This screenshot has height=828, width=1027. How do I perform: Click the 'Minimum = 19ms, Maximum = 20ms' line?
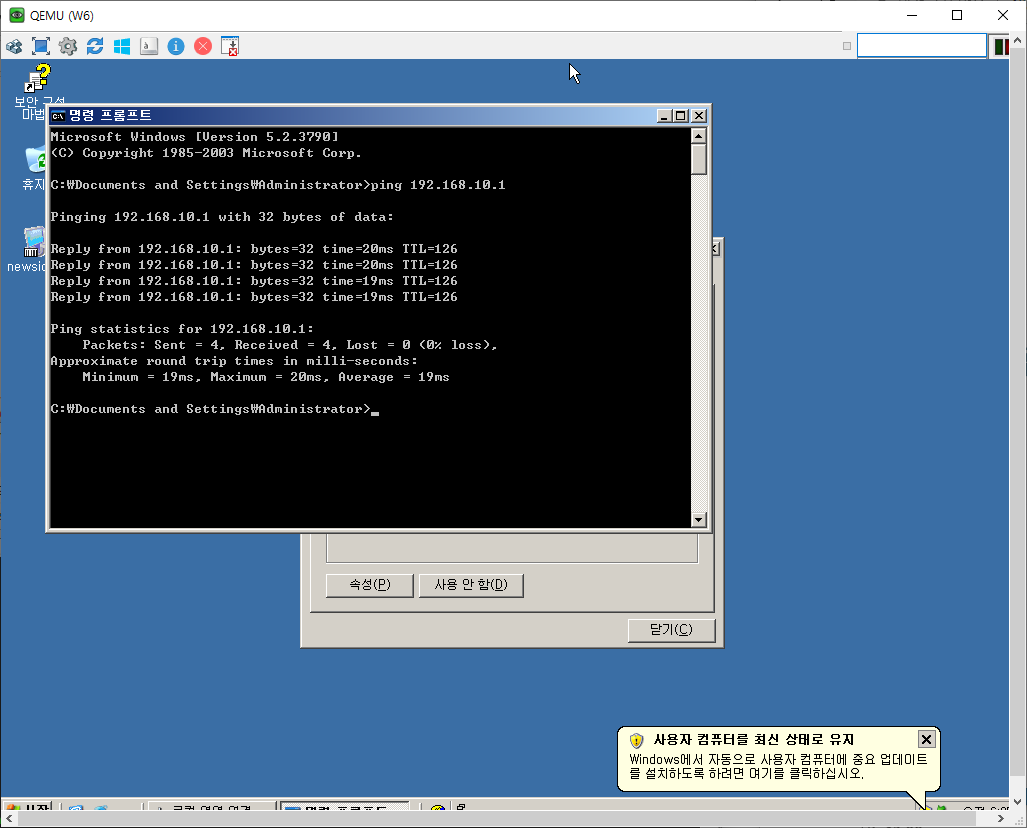pos(266,377)
